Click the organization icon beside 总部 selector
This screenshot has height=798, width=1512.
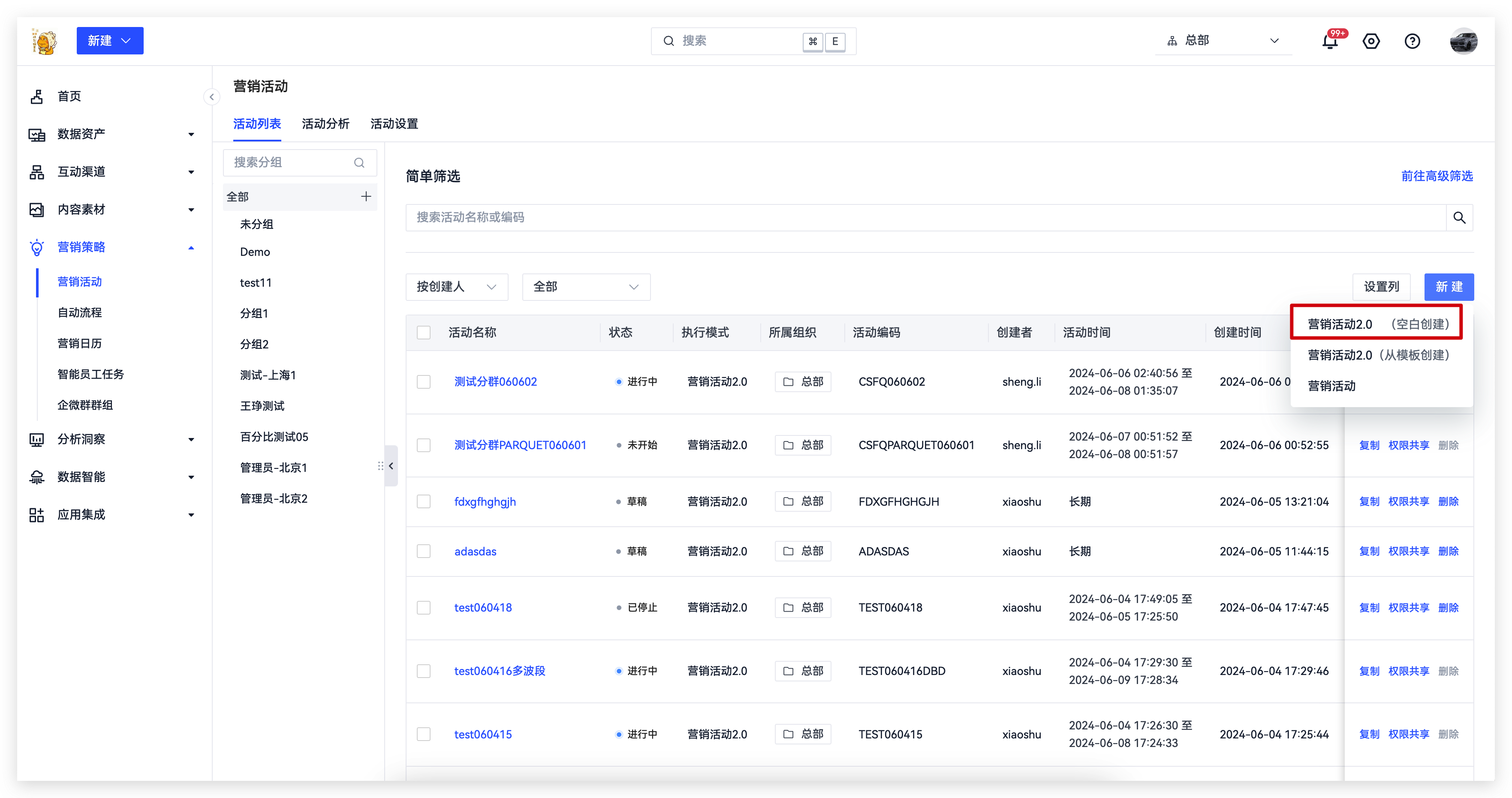click(1172, 41)
